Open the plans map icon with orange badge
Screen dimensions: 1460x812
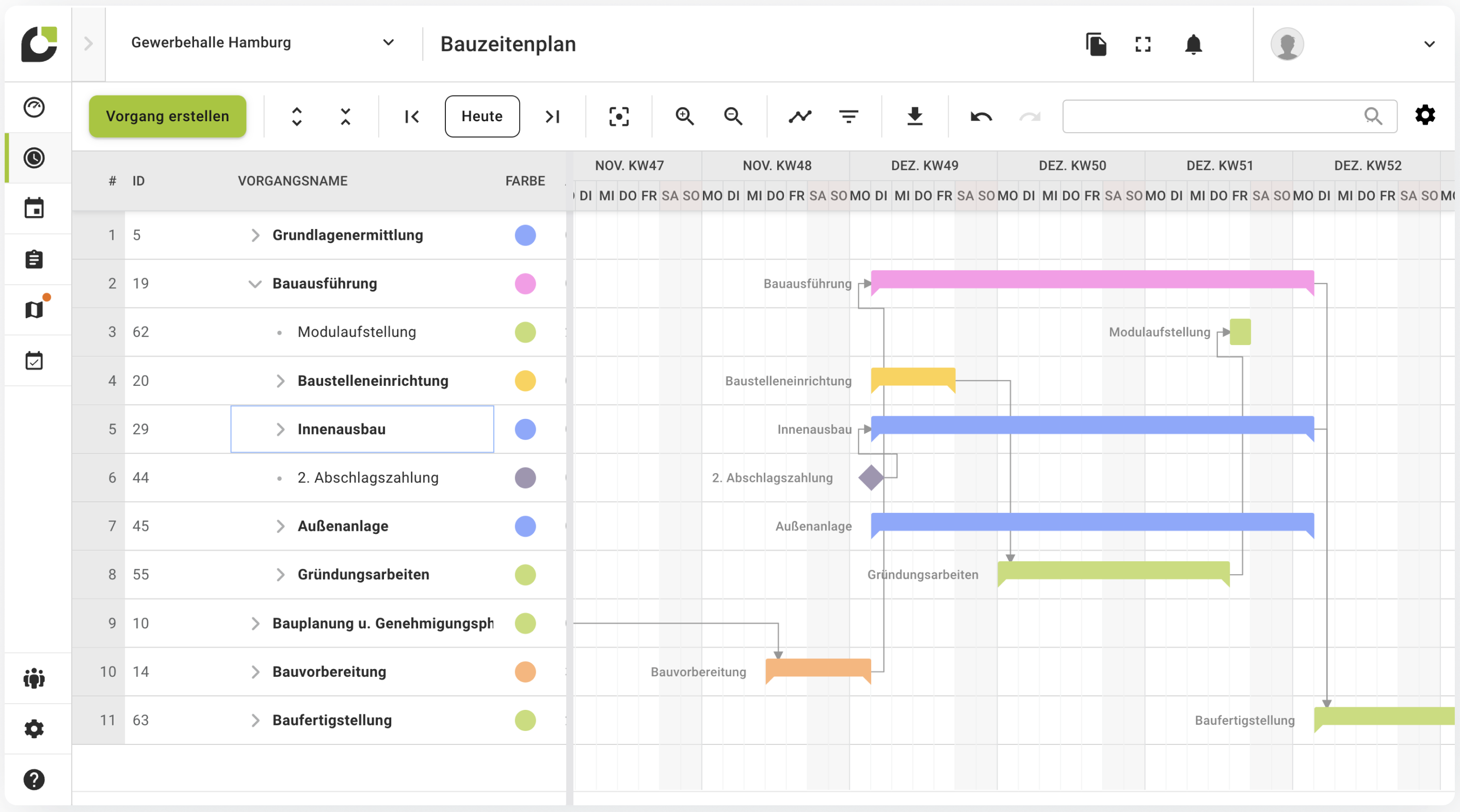pos(35,309)
